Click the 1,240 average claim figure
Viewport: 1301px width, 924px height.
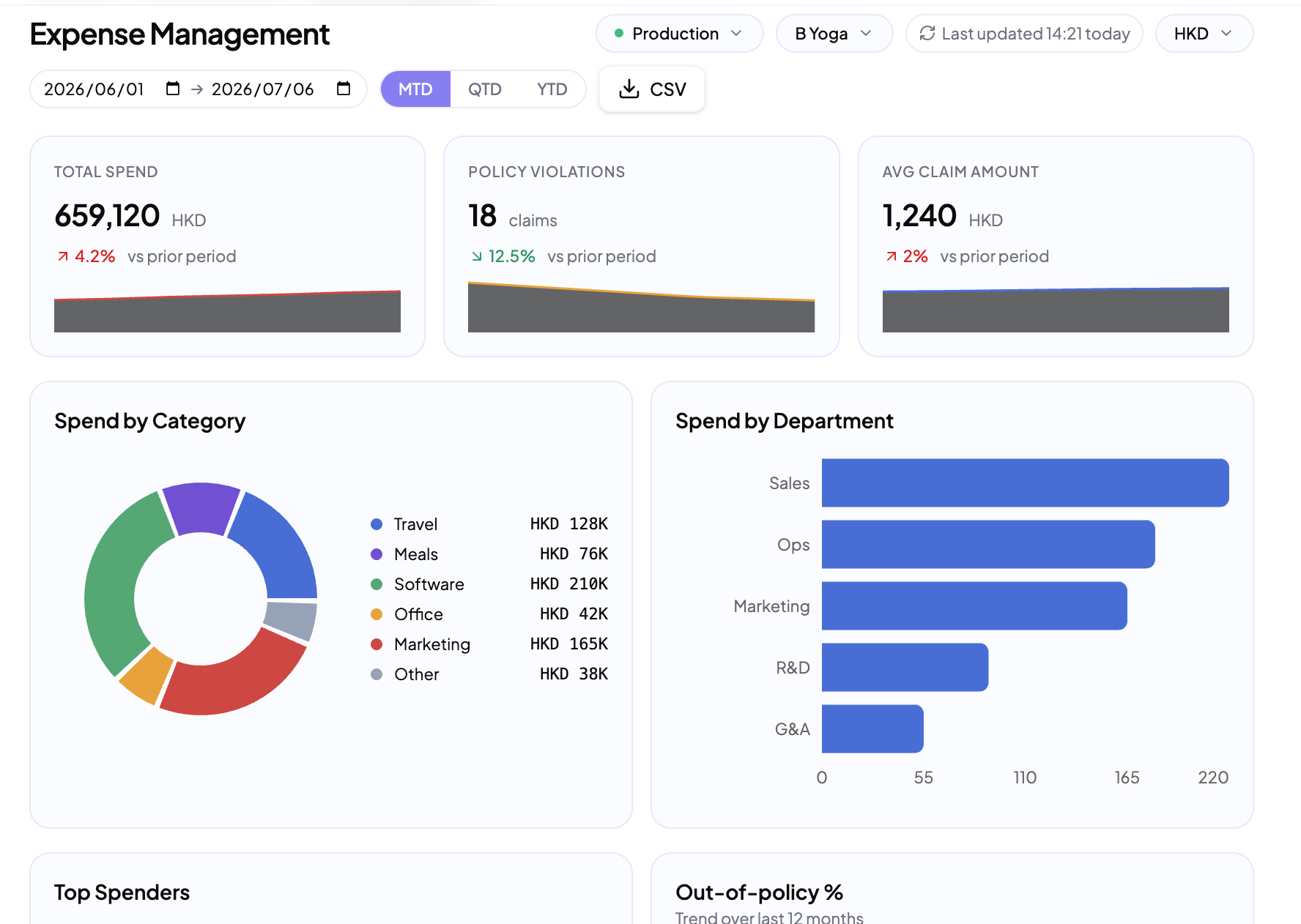919,216
